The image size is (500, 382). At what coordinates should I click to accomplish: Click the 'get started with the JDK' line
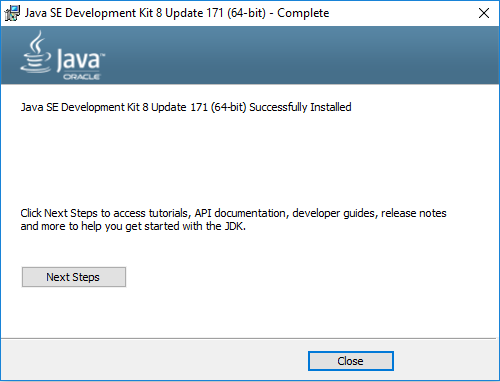[x=133, y=226]
